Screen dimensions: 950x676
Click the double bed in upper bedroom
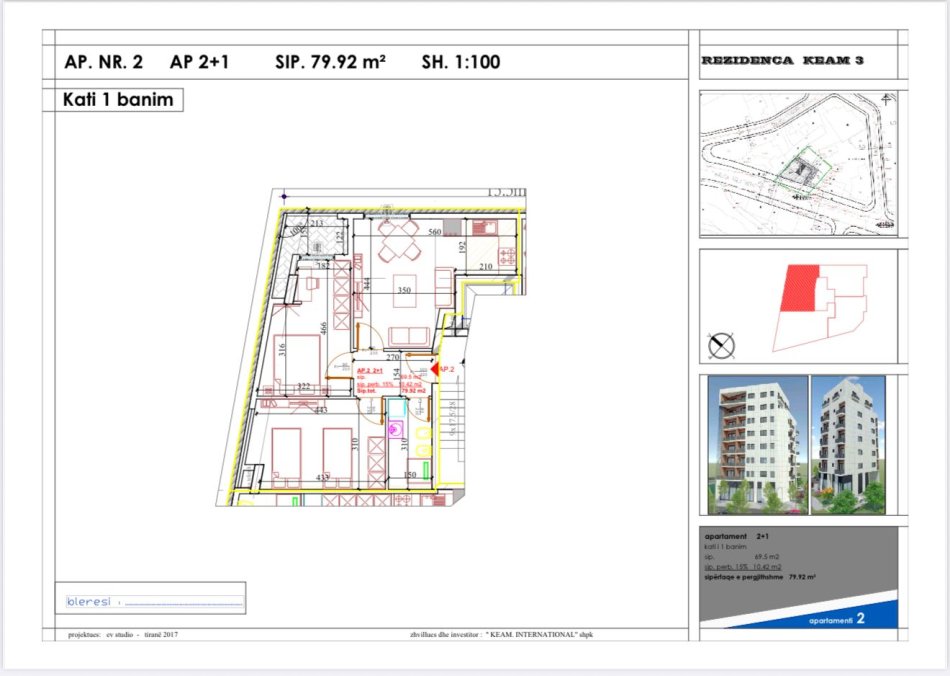click(296, 360)
